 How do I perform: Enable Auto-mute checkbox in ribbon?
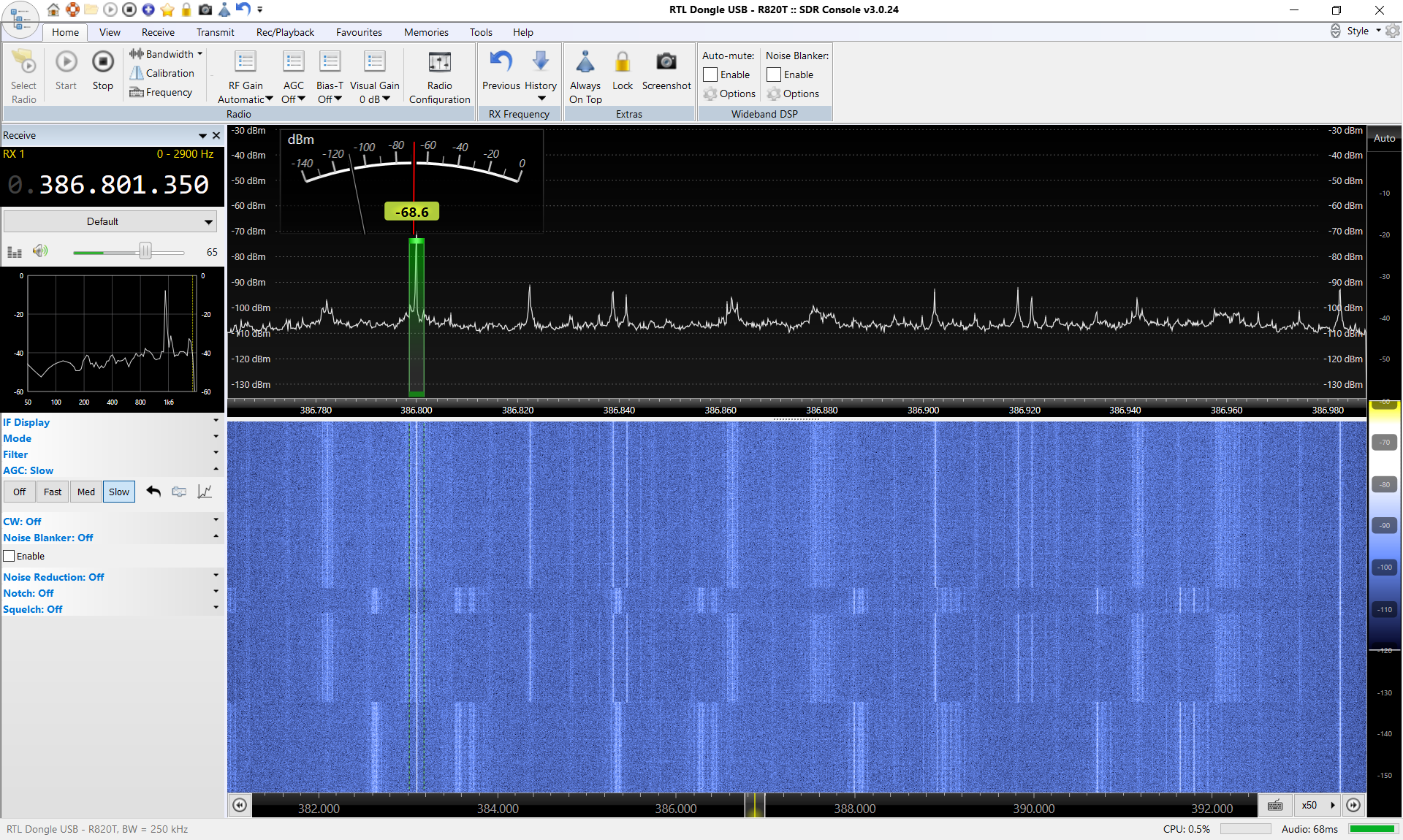710,75
